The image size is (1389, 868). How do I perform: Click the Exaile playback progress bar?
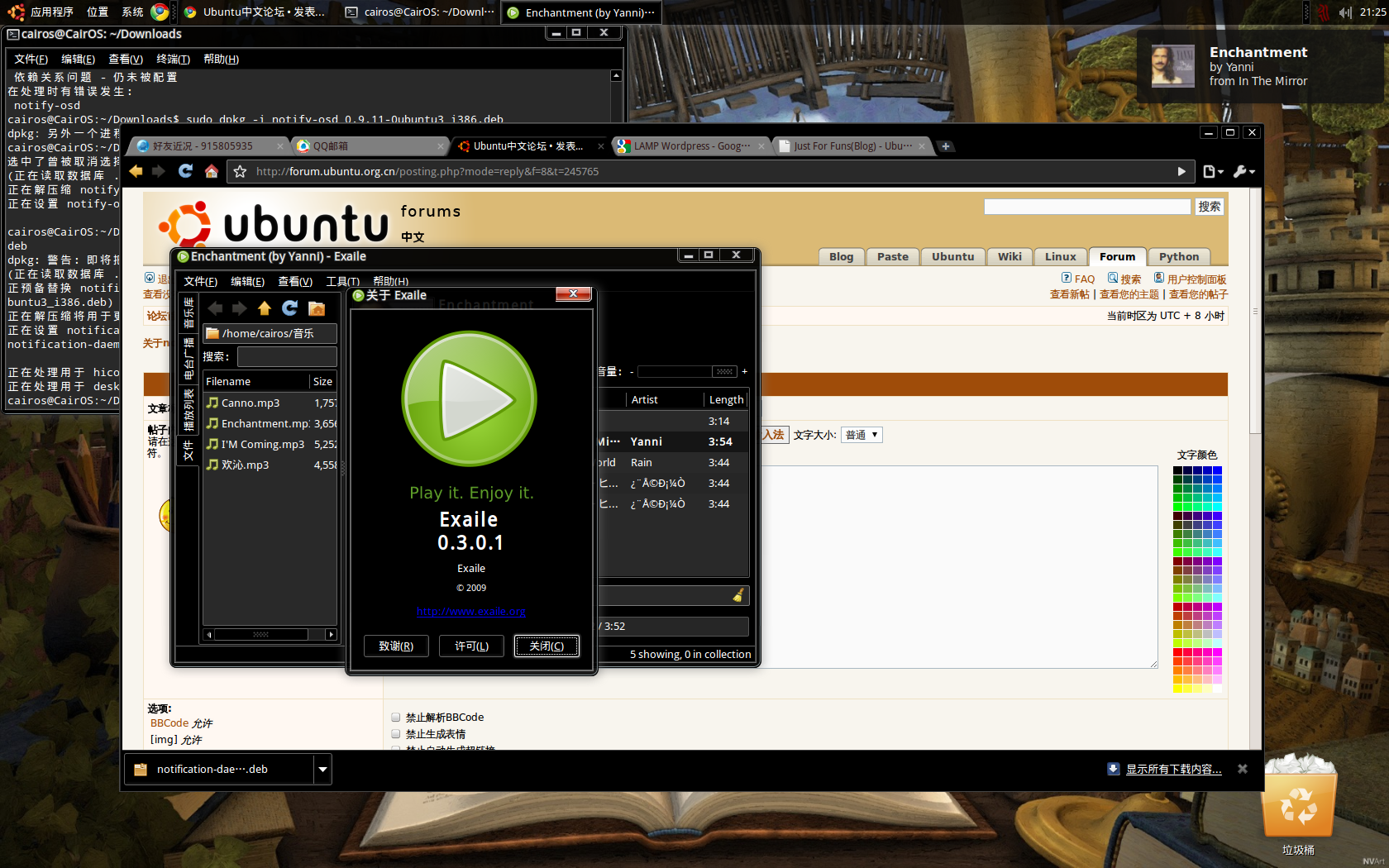tap(674, 626)
